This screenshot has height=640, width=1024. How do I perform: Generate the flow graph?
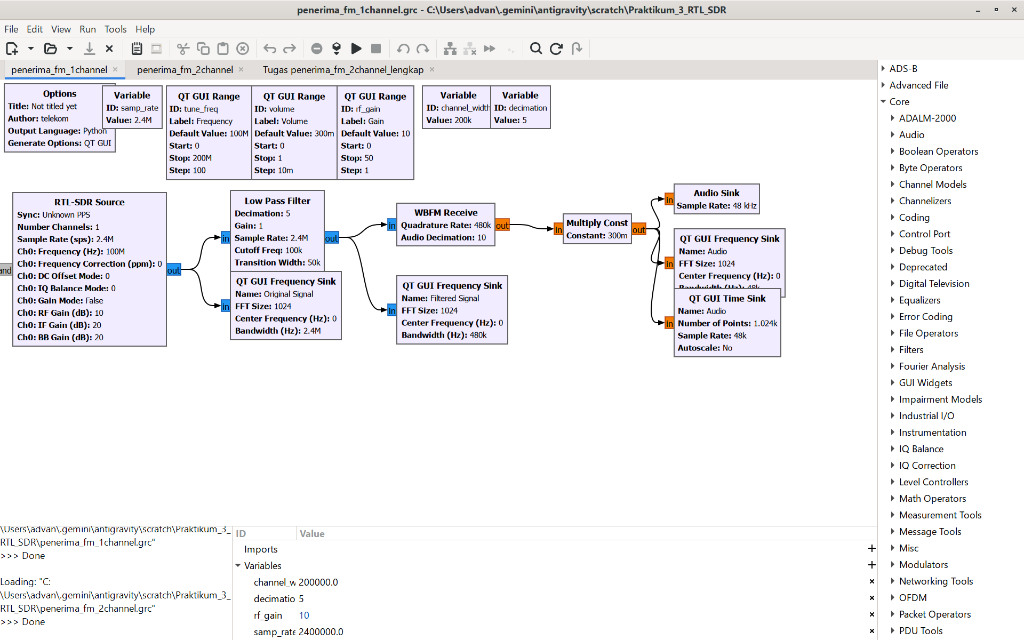(336, 48)
